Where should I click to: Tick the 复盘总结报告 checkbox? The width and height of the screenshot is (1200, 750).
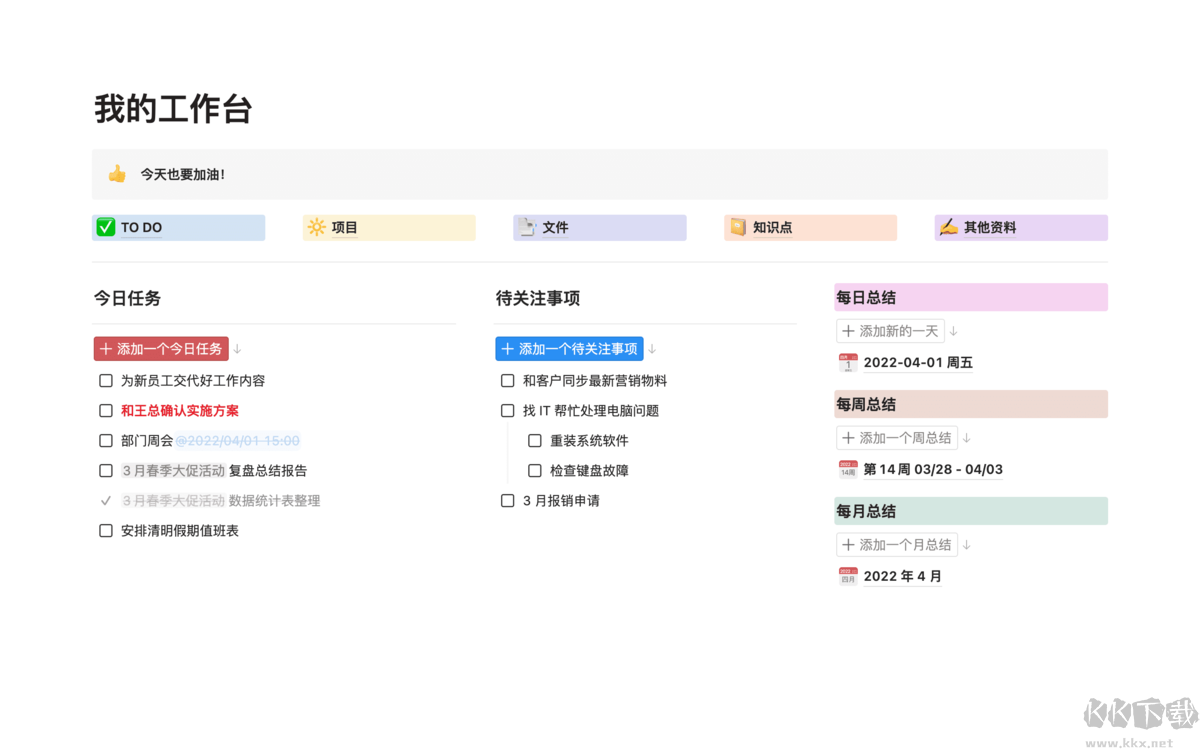pos(106,471)
